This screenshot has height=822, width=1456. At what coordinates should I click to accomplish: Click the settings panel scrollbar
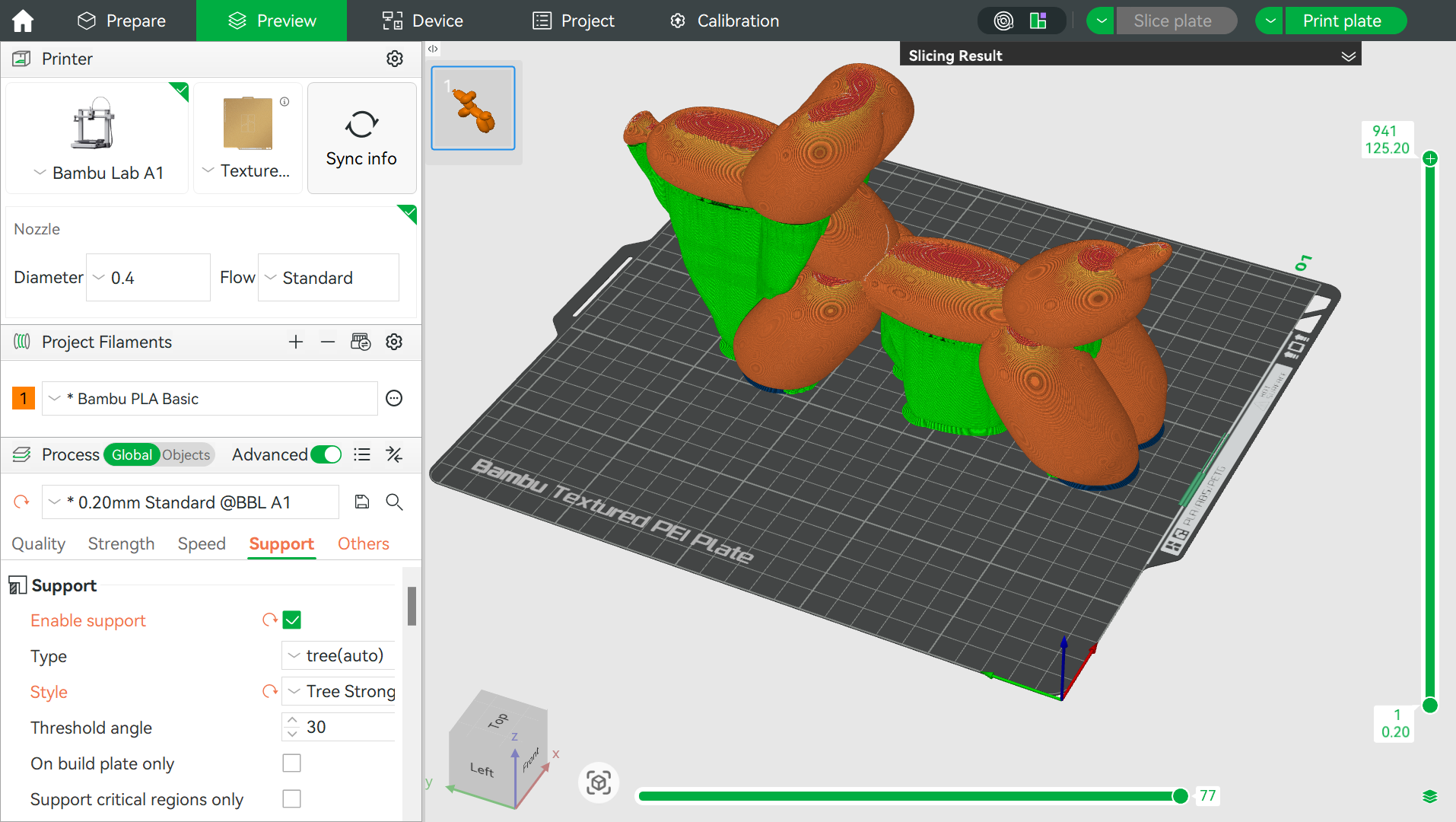pos(412,605)
